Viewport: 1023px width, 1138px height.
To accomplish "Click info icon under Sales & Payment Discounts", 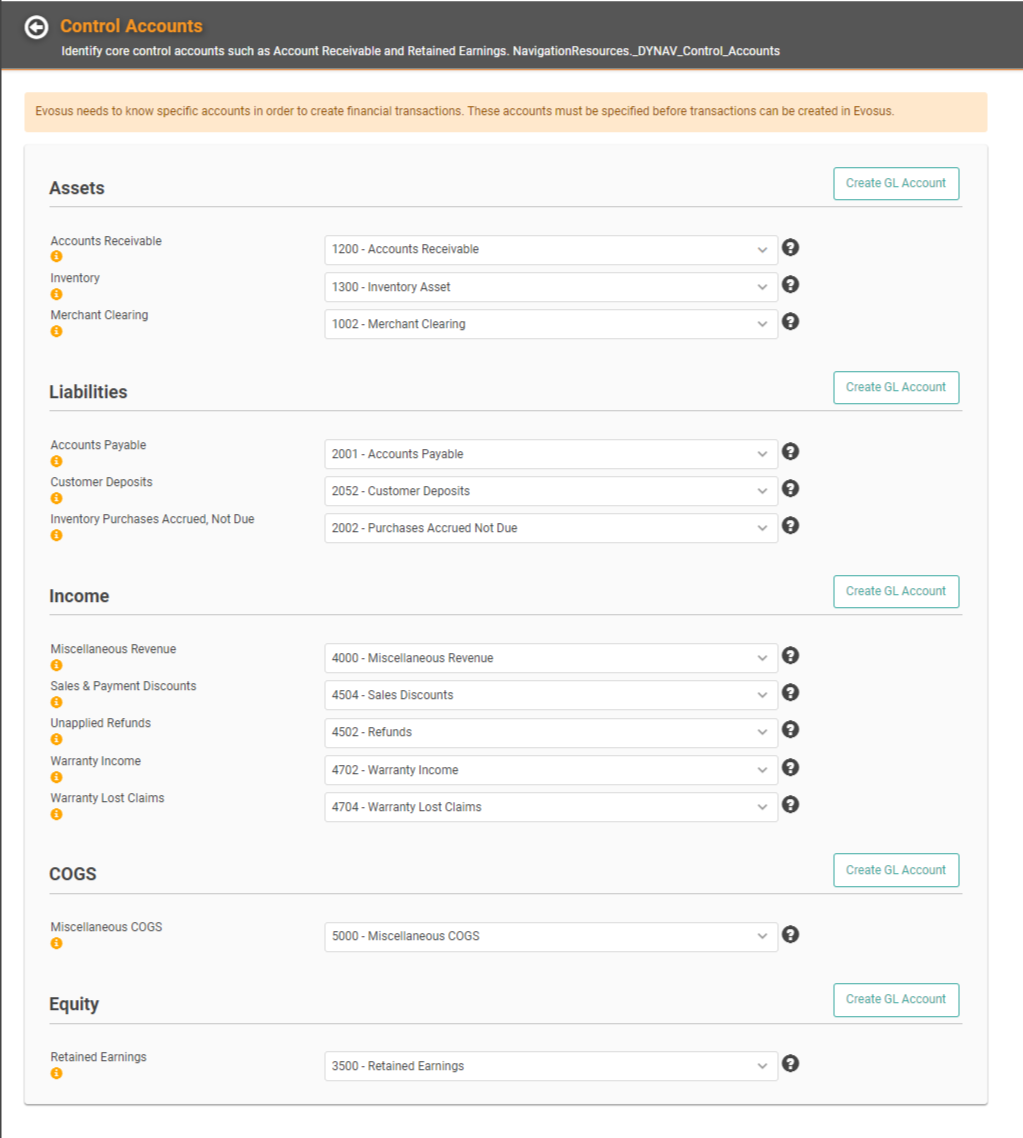I will [57, 702].
